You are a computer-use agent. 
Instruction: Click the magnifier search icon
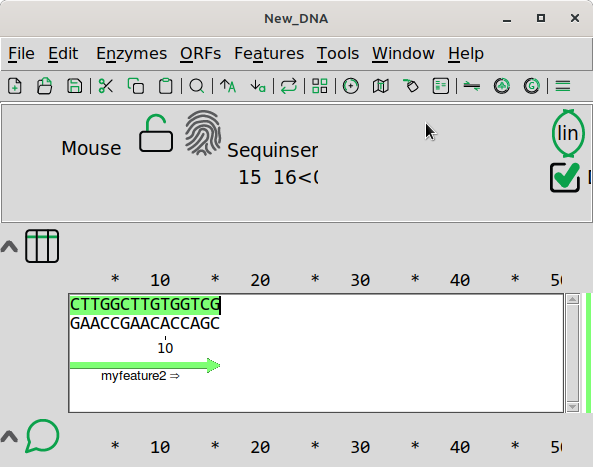(197, 86)
